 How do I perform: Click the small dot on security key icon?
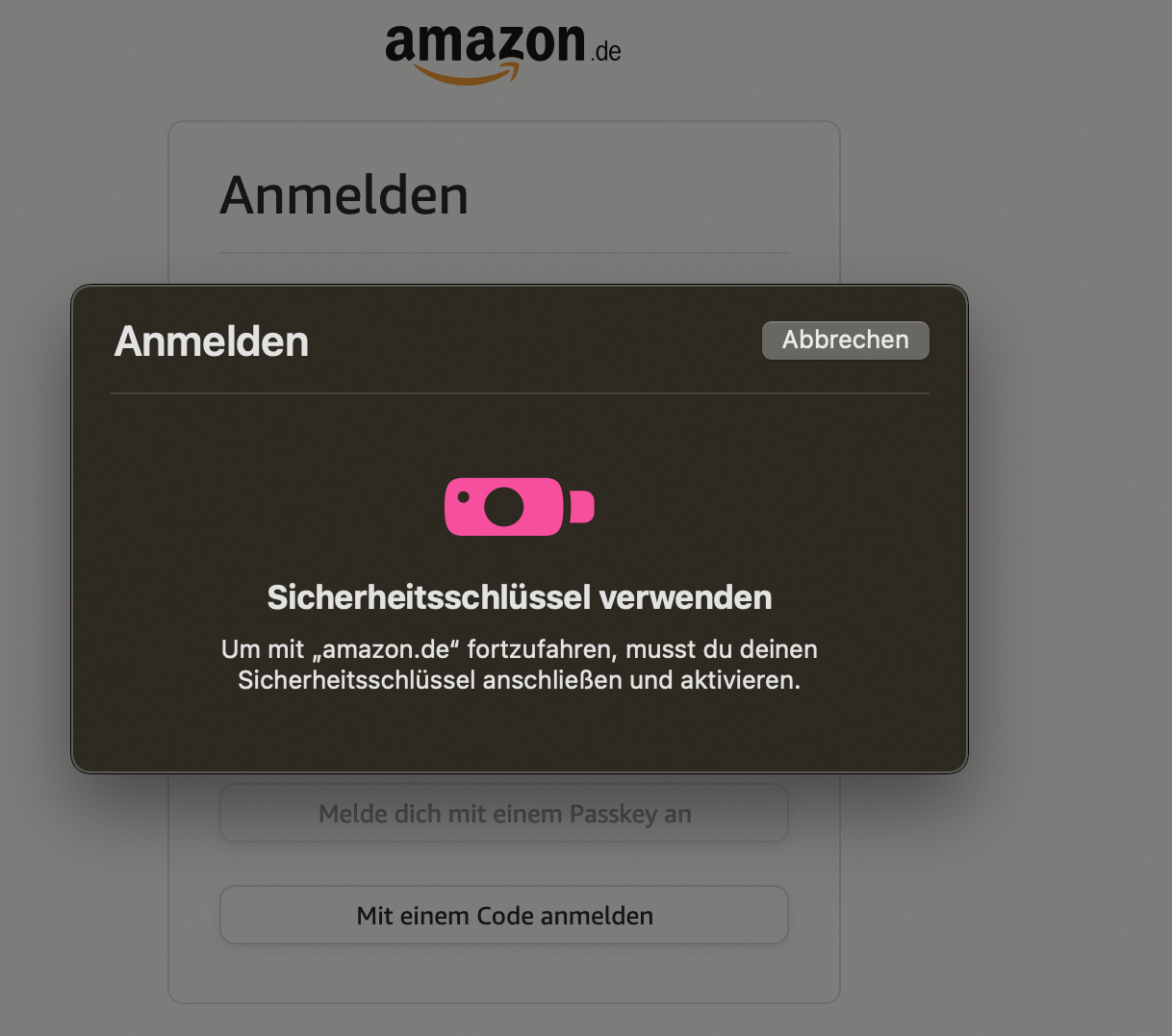point(463,497)
